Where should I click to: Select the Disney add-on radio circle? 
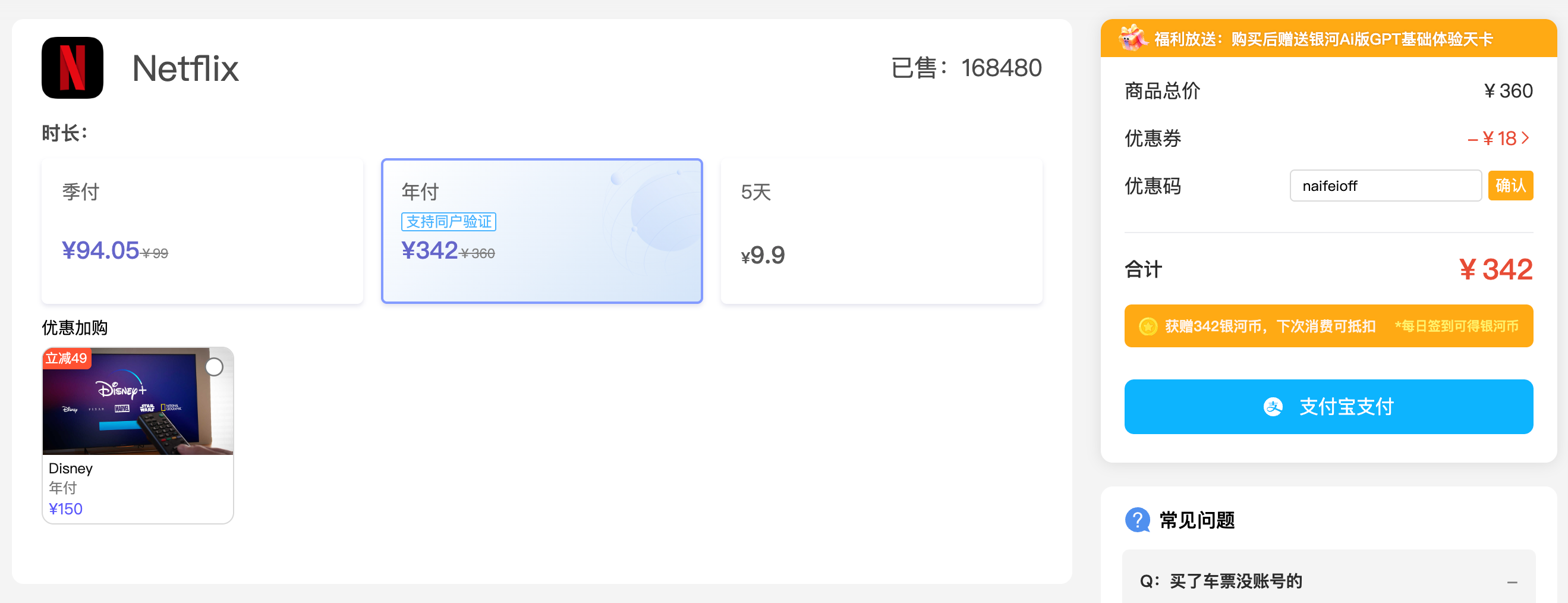coord(214,367)
